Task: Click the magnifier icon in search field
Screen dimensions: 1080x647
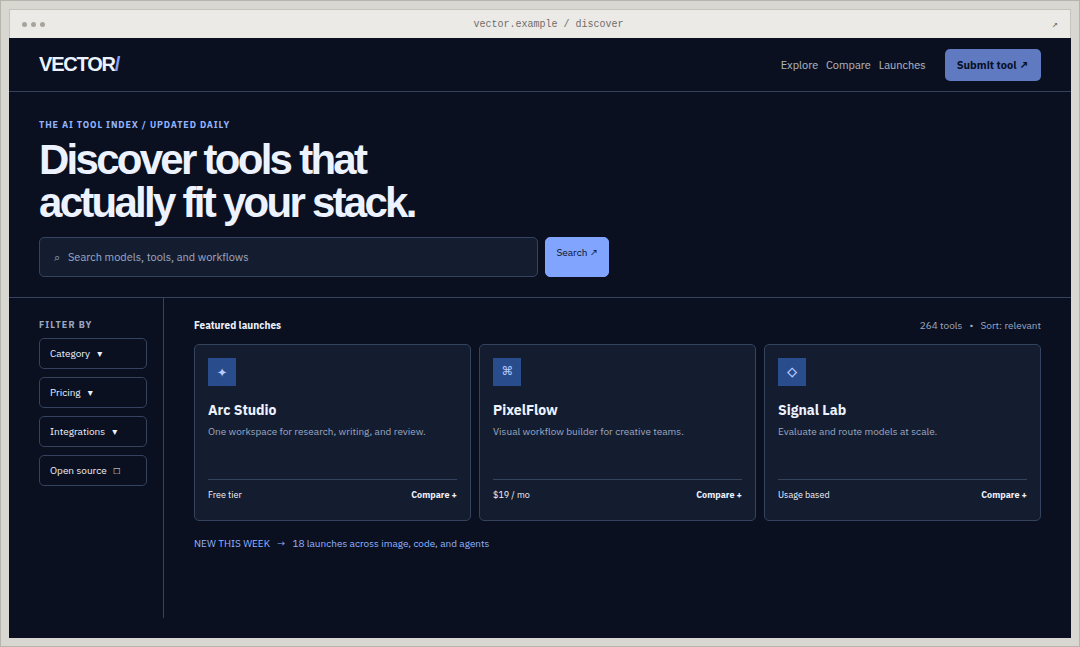Action: coord(56,258)
